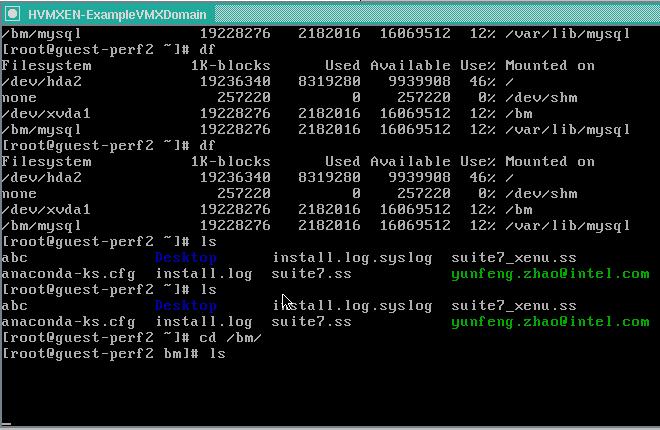The image size is (660, 430).
Task: Click suite7.ss in the first ls output
Action: click(x=311, y=273)
